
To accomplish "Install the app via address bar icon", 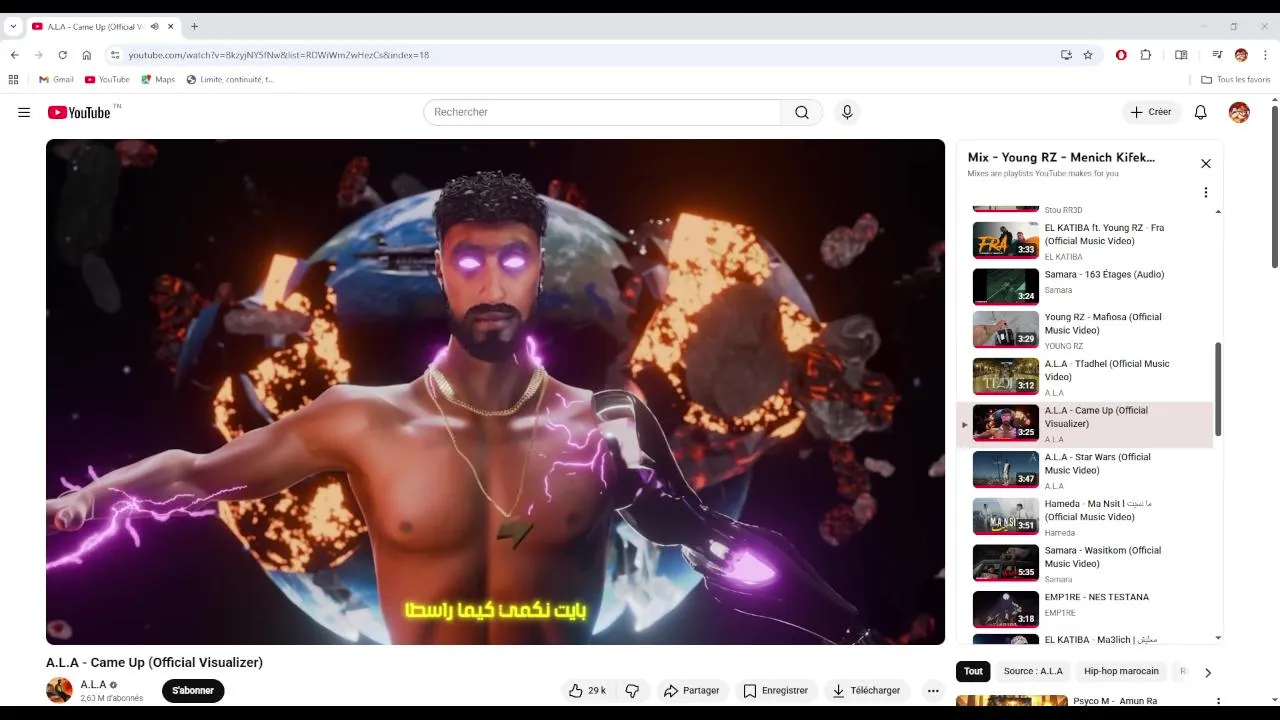I will 1066,55.
